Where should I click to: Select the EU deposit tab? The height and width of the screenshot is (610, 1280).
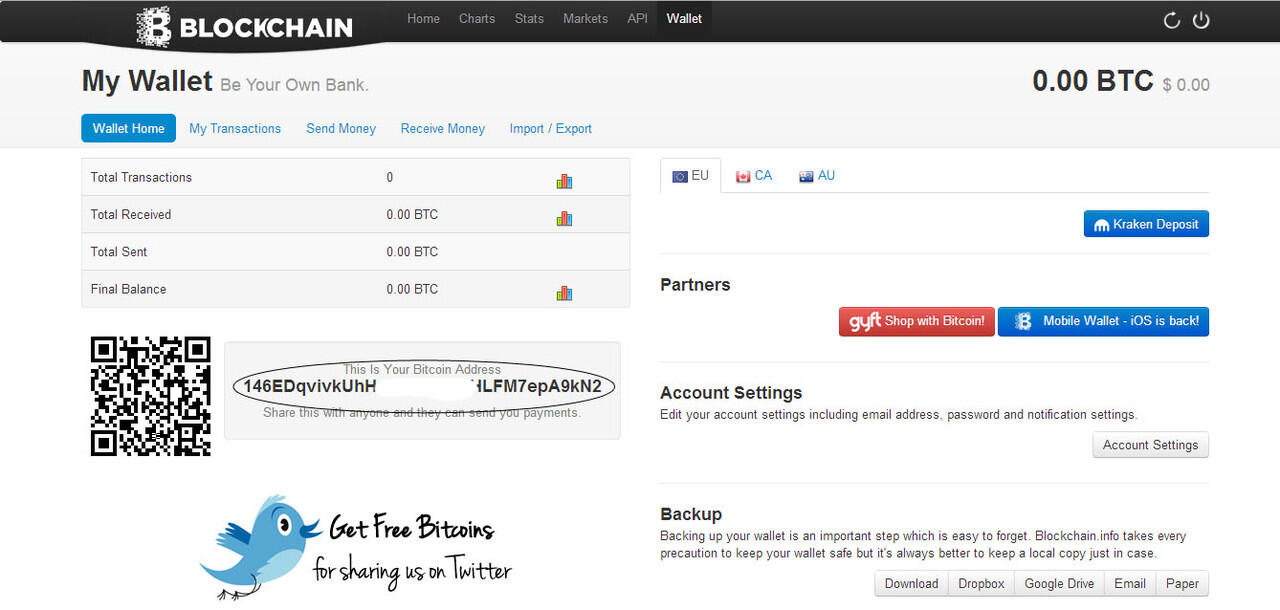click(691, 176)
